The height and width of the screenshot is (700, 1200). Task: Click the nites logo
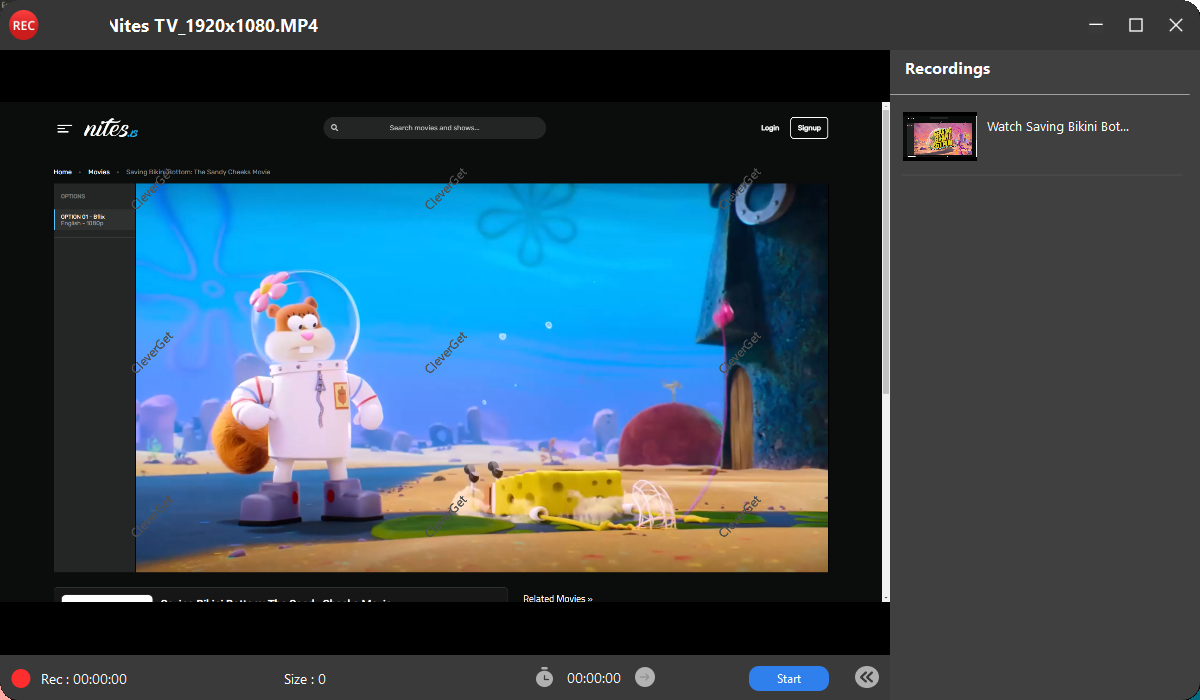(x=110, y=128)
